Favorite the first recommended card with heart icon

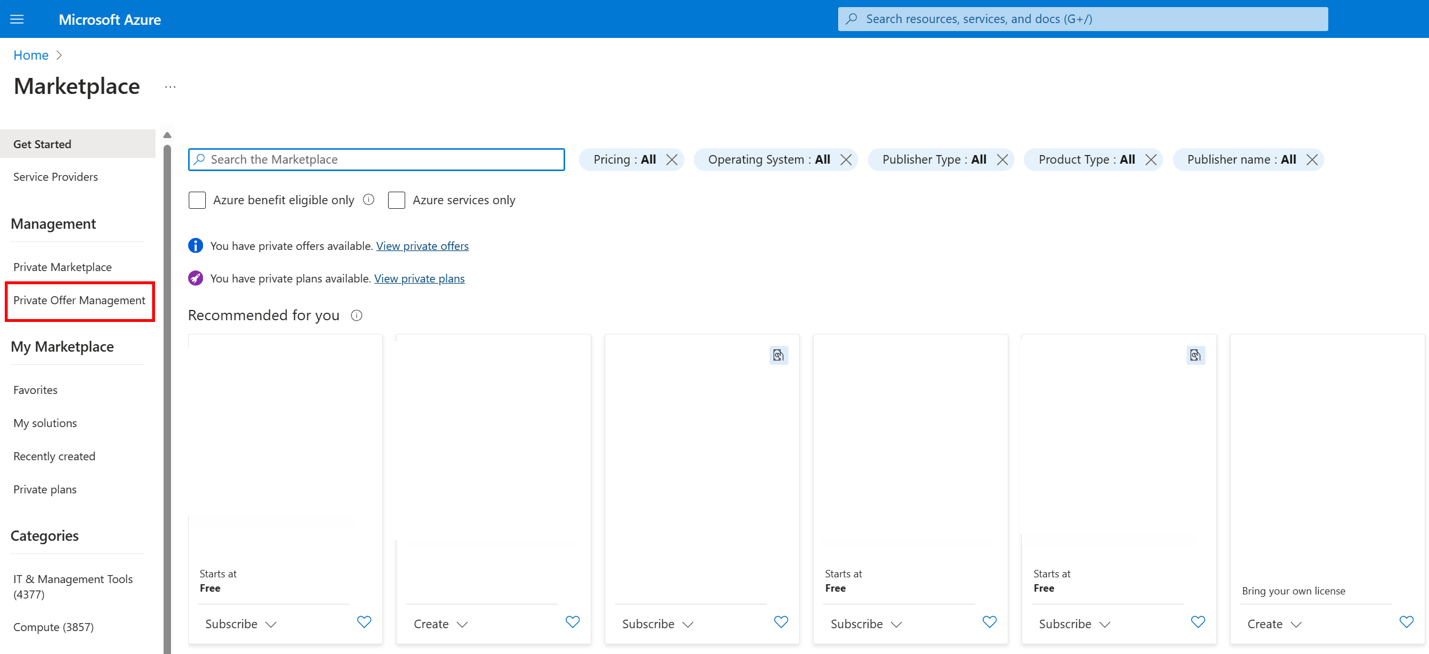click(x=364, y=622)
